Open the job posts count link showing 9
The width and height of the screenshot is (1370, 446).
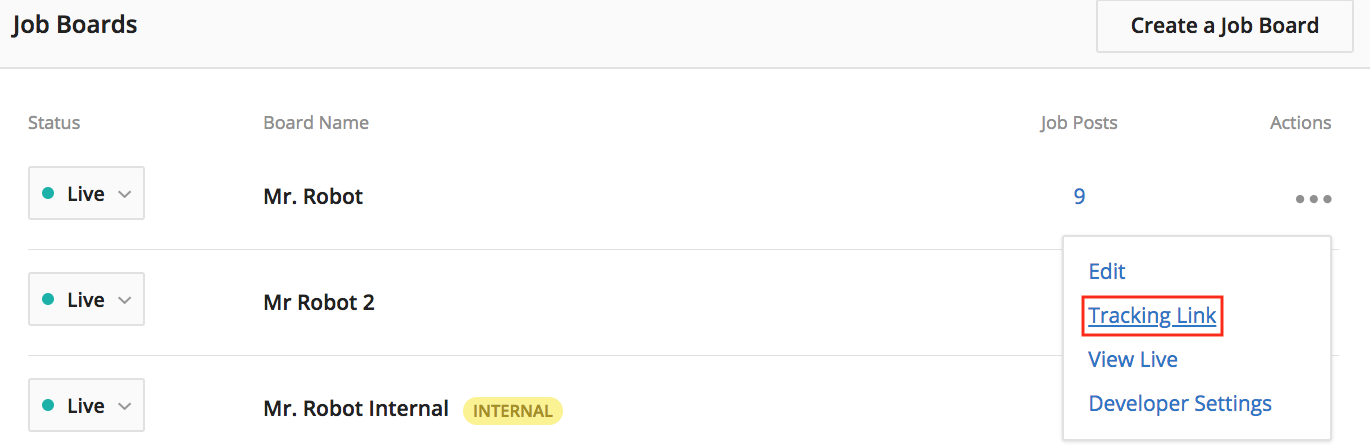point(1079,196)
